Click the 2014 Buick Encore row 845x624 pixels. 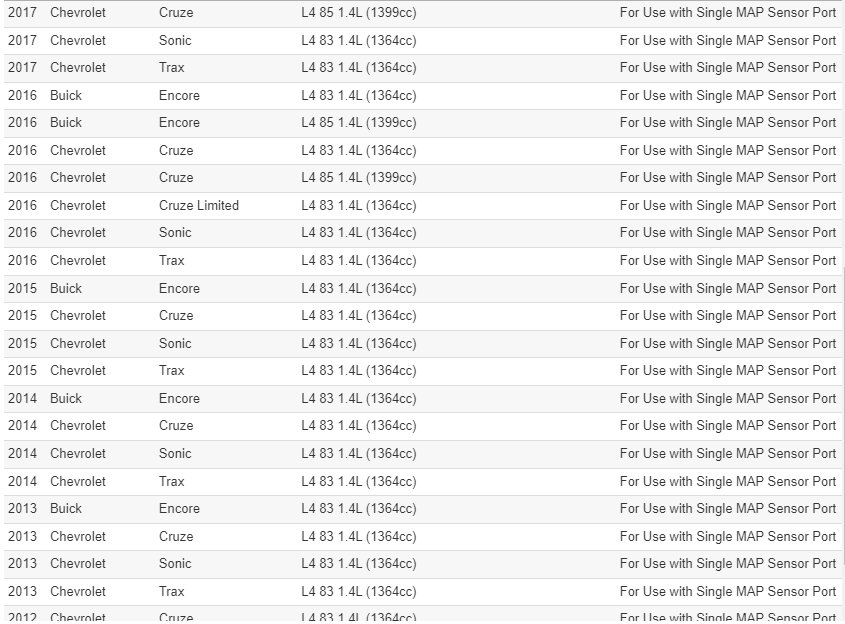pos(422,398)
